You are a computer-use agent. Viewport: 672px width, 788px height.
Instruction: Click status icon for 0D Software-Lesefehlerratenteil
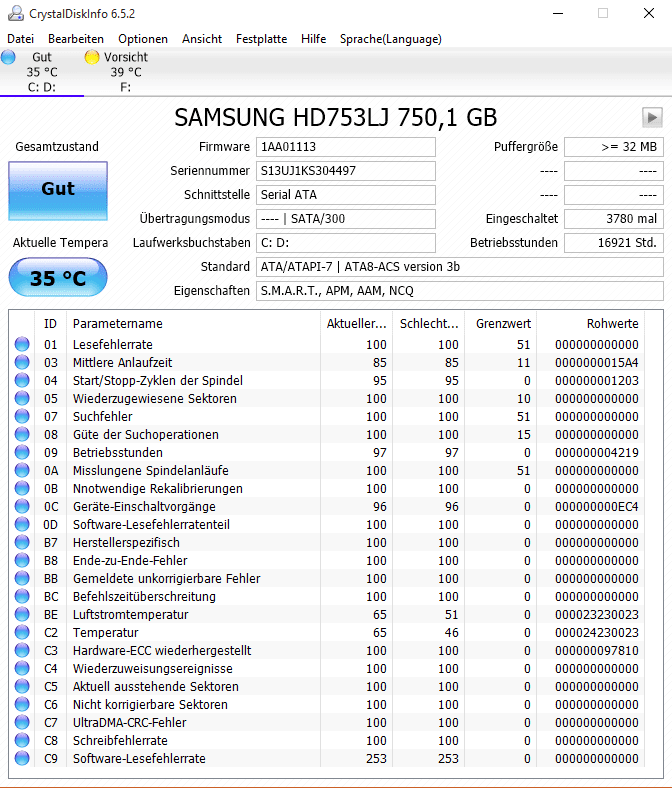22,524
